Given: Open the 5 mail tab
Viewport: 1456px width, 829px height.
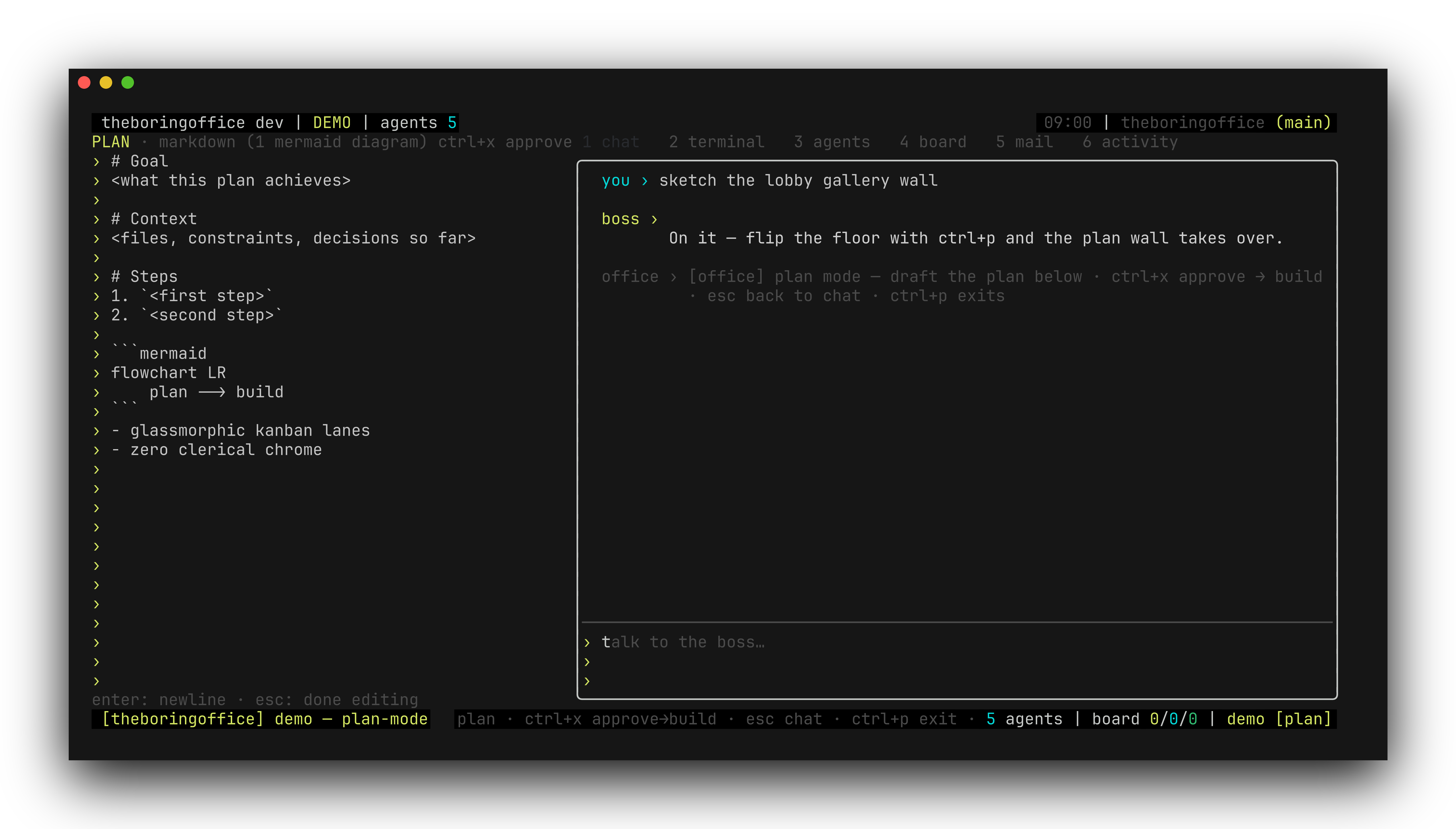Looking at the screenshot, I should (x=1024, y=142).
